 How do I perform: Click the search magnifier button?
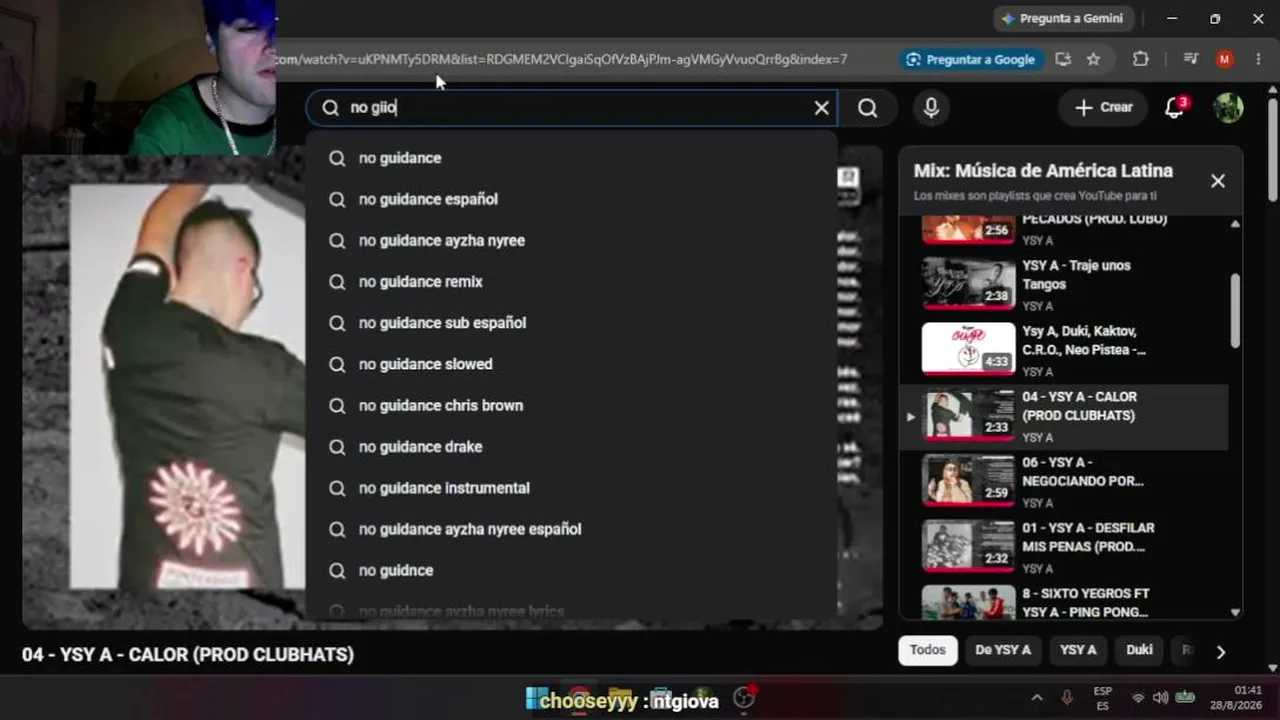click(x=867, y=108)
